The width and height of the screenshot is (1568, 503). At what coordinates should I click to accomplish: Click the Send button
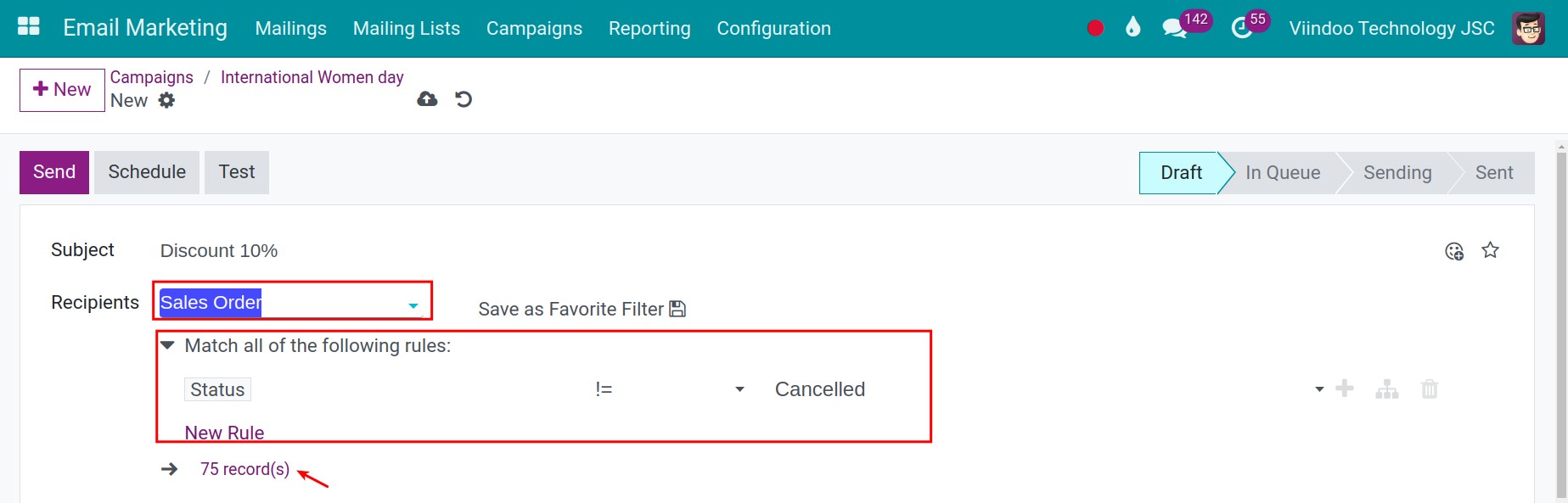pos(54,172)
